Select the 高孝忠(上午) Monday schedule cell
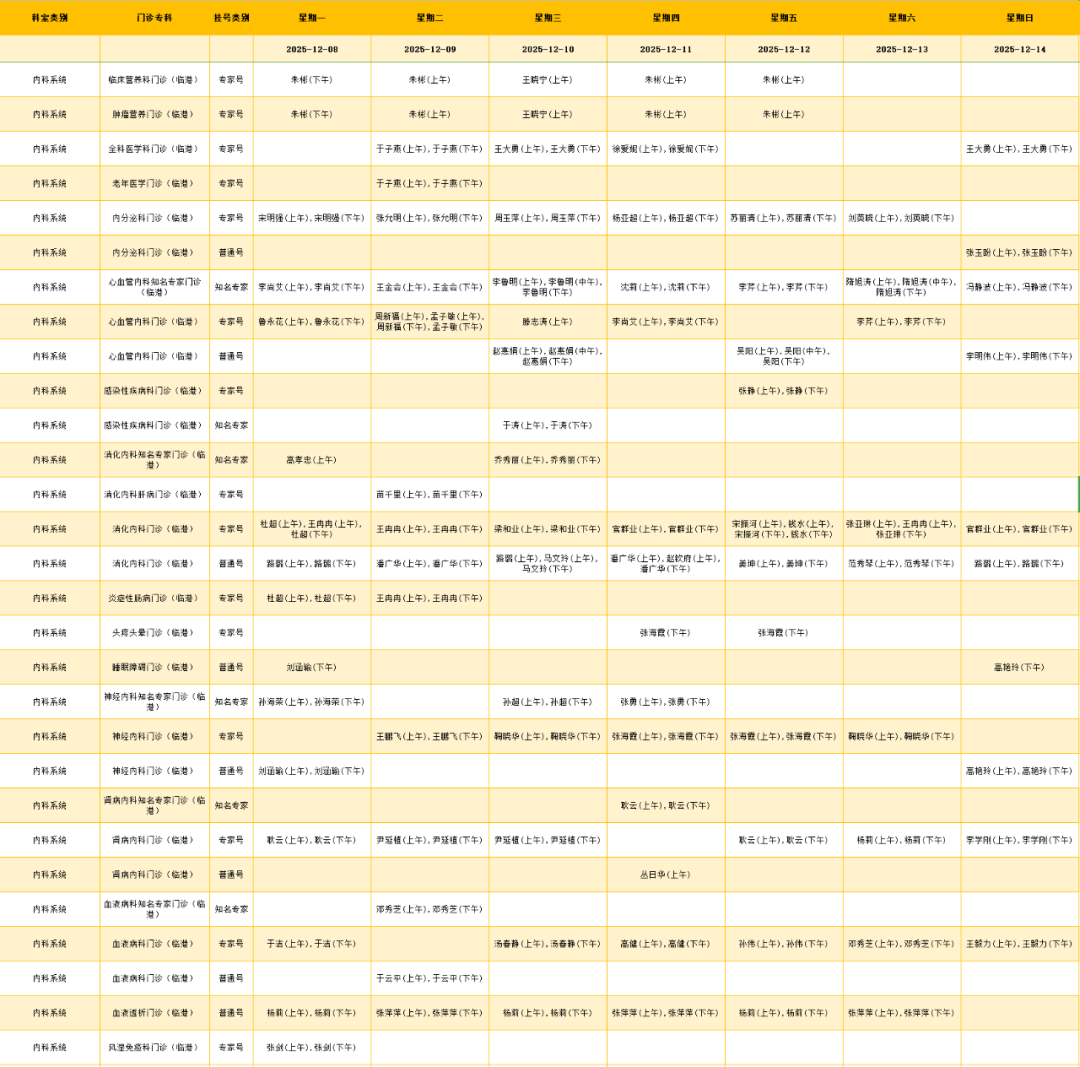 pos(311,460)
